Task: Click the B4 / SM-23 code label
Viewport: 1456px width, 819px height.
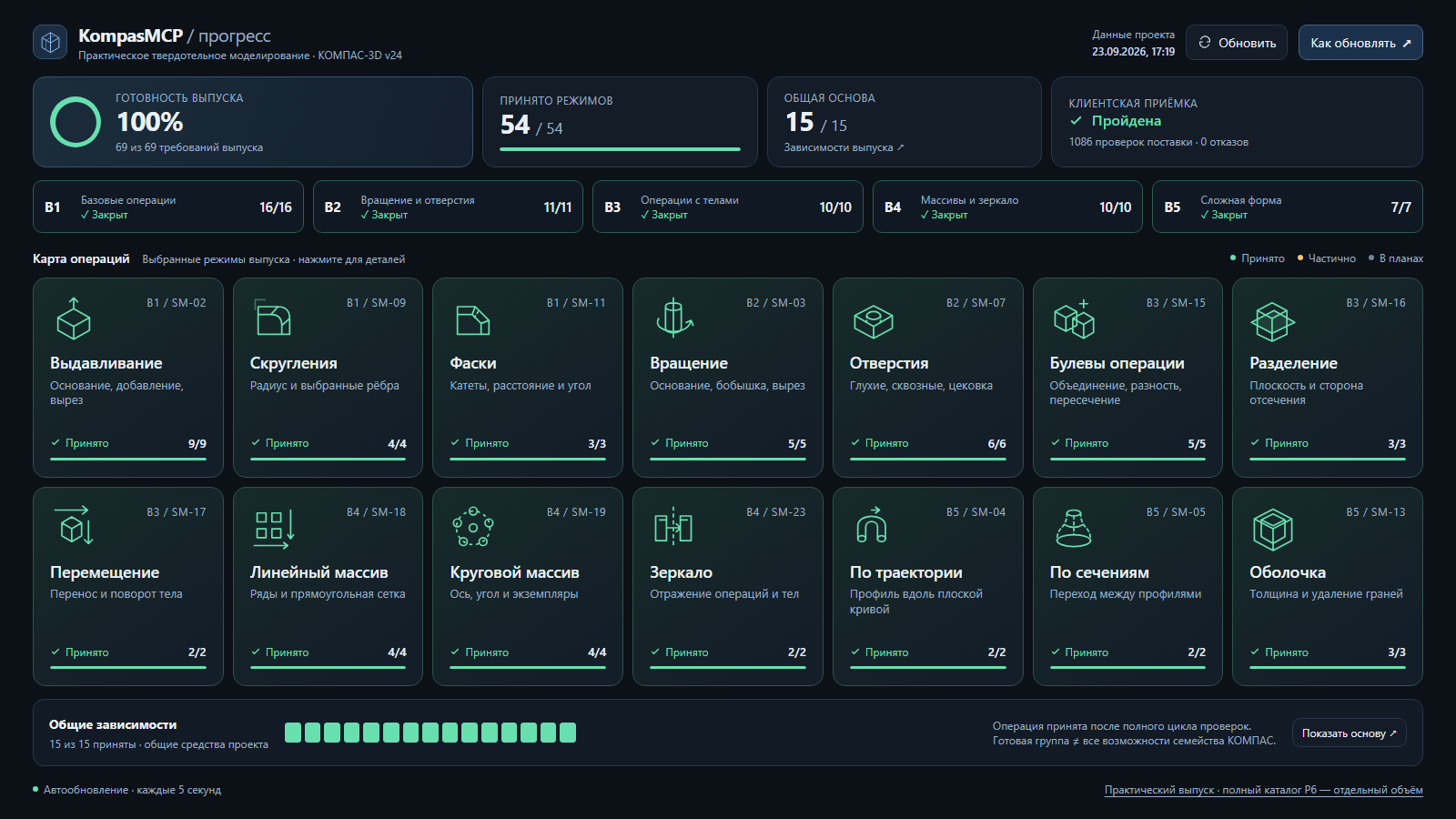Action: pos(775,512)
